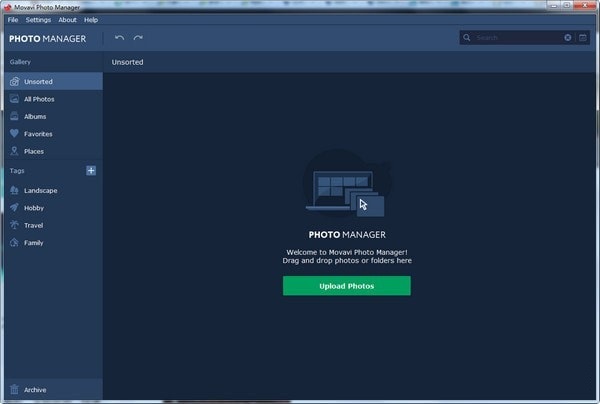Click the Gallery section heading
Viewport: 600px width, 404px height.
pos(20,62)
